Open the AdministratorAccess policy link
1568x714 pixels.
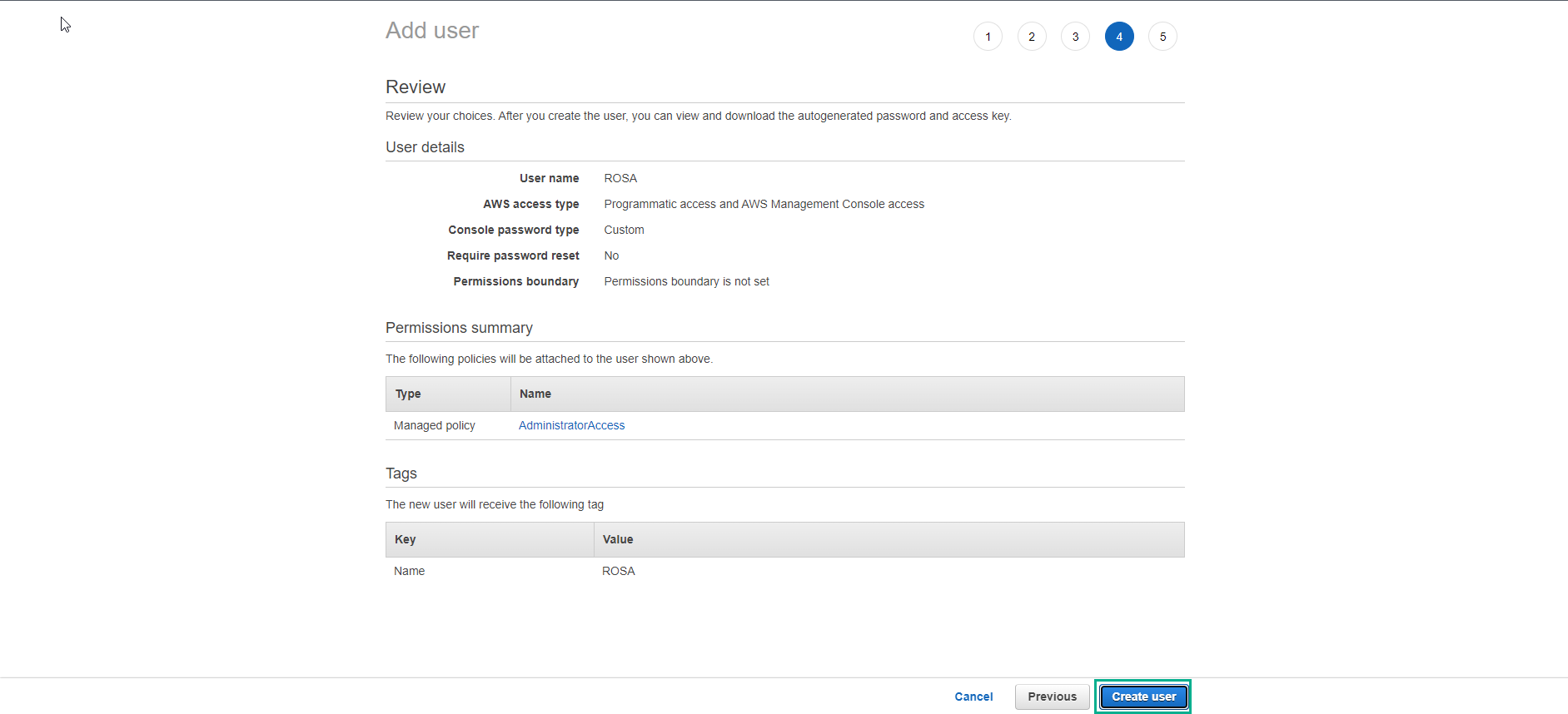coord(571,425)
